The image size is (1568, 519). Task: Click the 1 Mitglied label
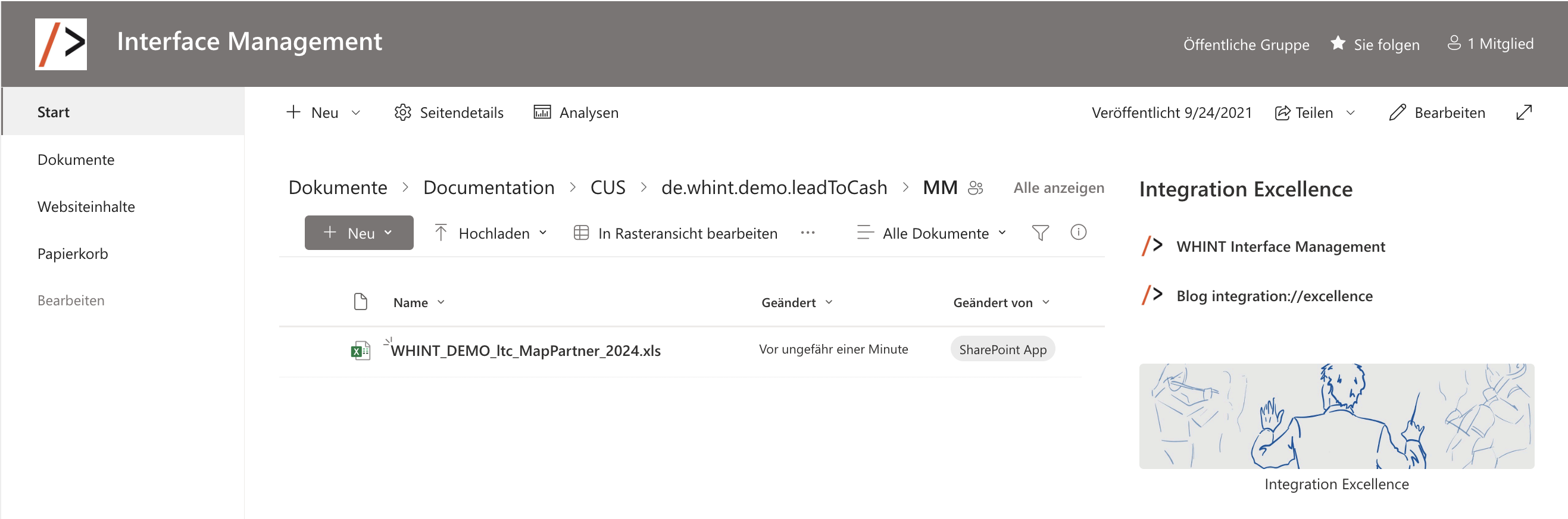click(x=1500, y=44)
